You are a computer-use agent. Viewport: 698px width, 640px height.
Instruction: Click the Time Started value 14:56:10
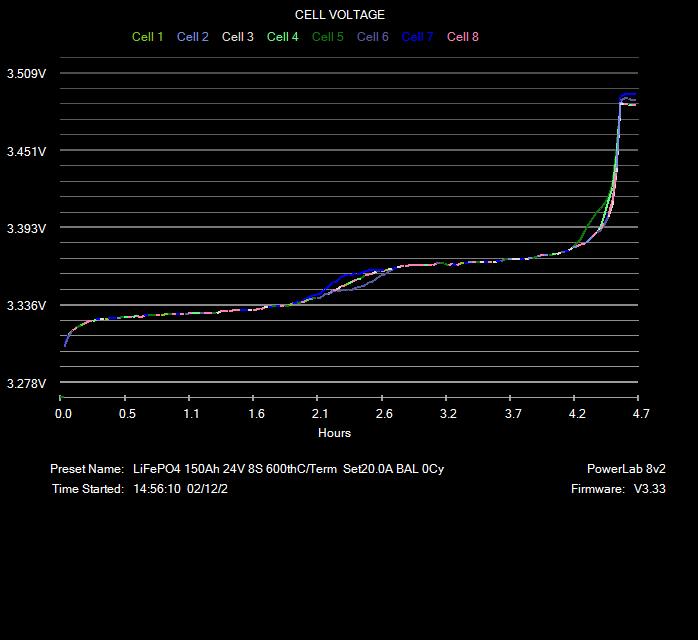pyautogui.click(x=157, y=489)
